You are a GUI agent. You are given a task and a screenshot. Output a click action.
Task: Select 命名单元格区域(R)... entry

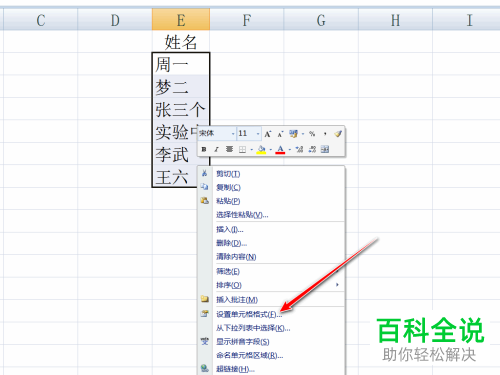(x=271, y=355)
